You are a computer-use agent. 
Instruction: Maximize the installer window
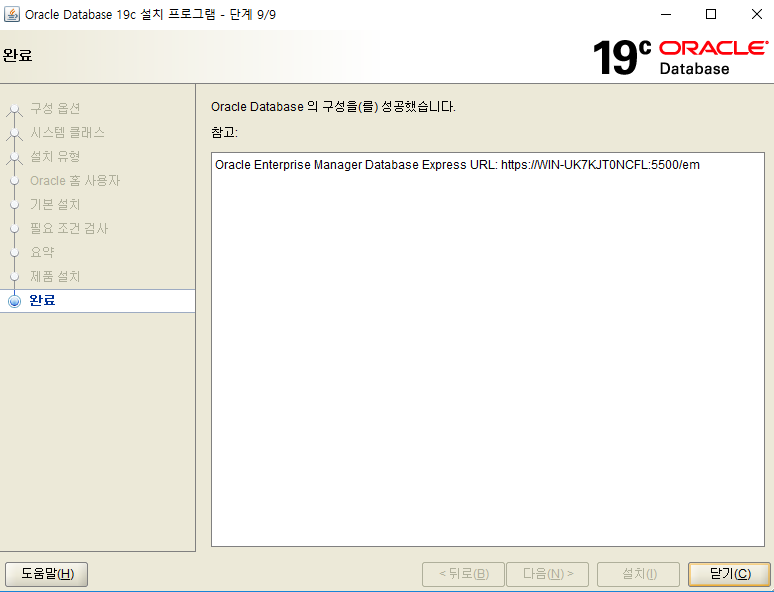pos(711,14)
